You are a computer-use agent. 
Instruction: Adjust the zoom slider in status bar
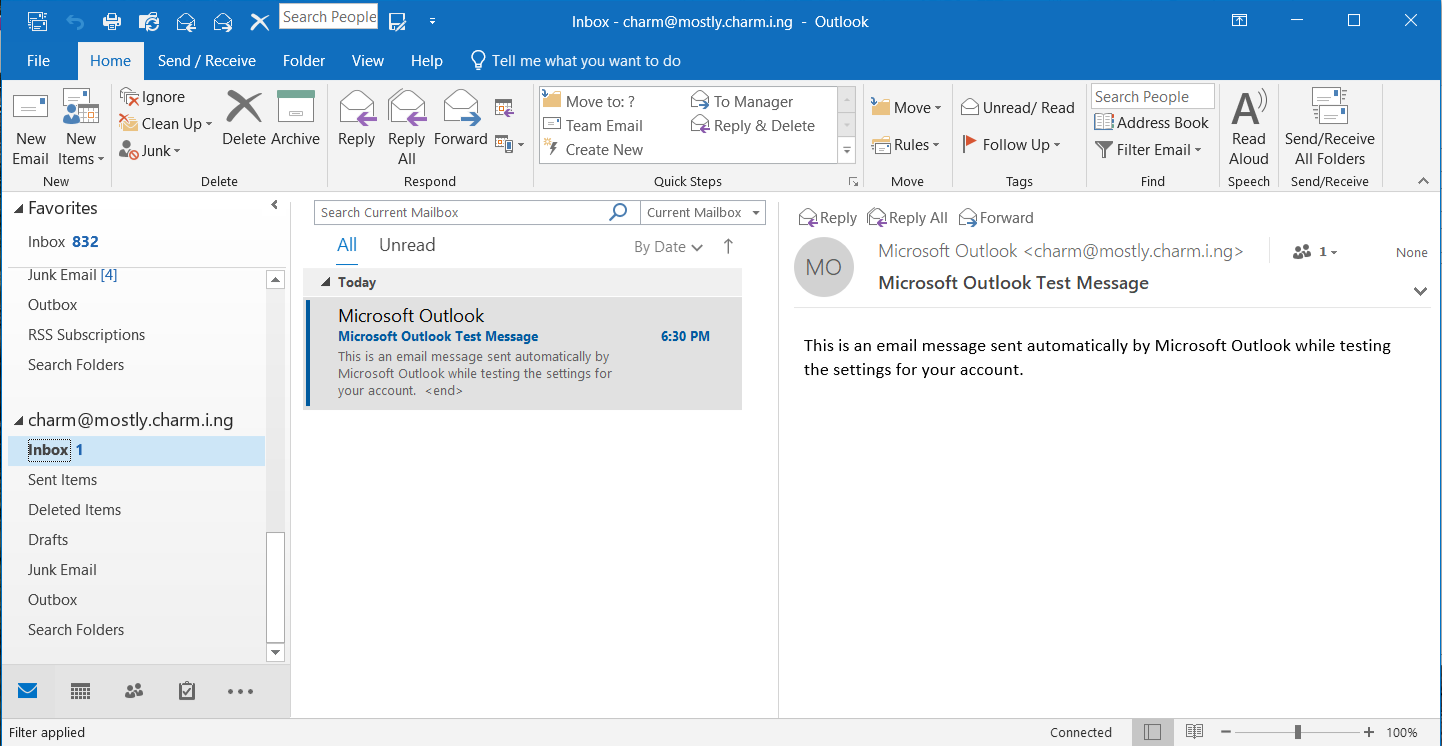1297,732
